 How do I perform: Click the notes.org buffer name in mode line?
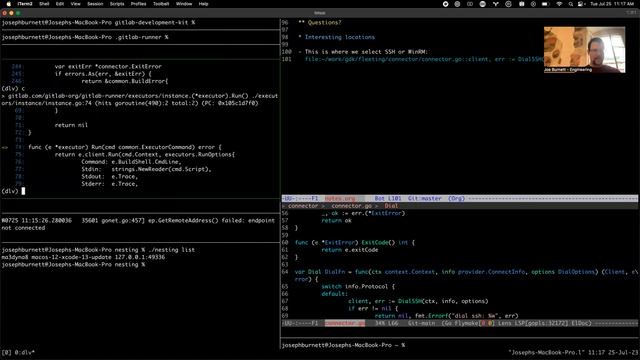340,198
